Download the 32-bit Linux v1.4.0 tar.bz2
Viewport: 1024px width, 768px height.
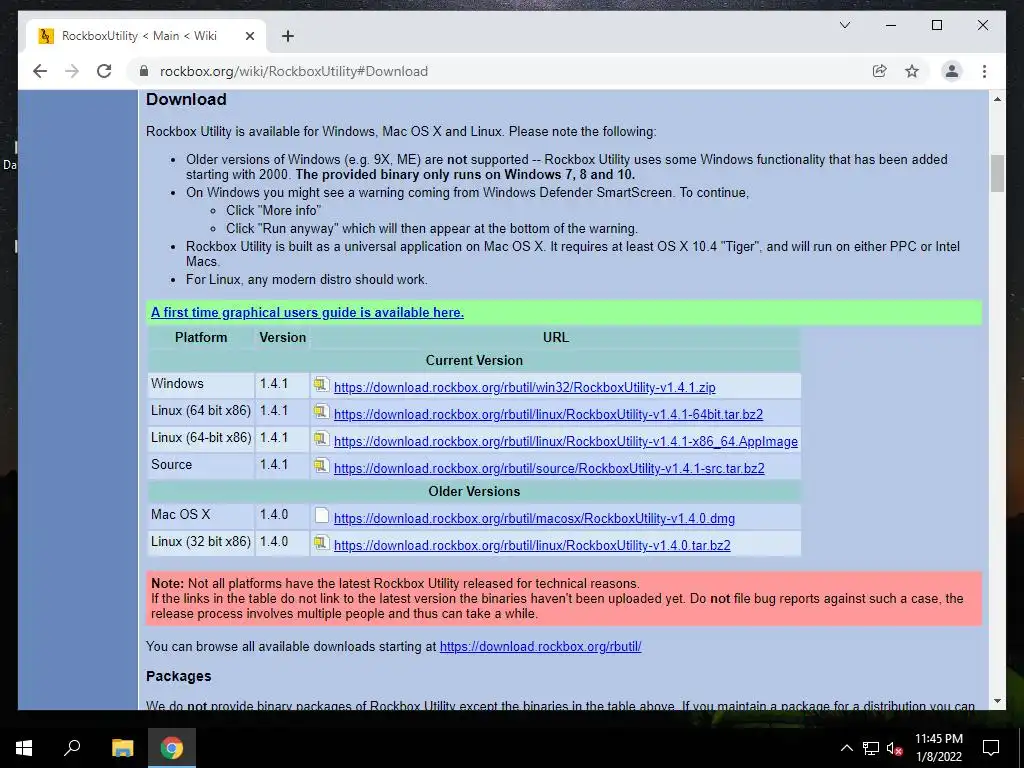coord(532,545)
